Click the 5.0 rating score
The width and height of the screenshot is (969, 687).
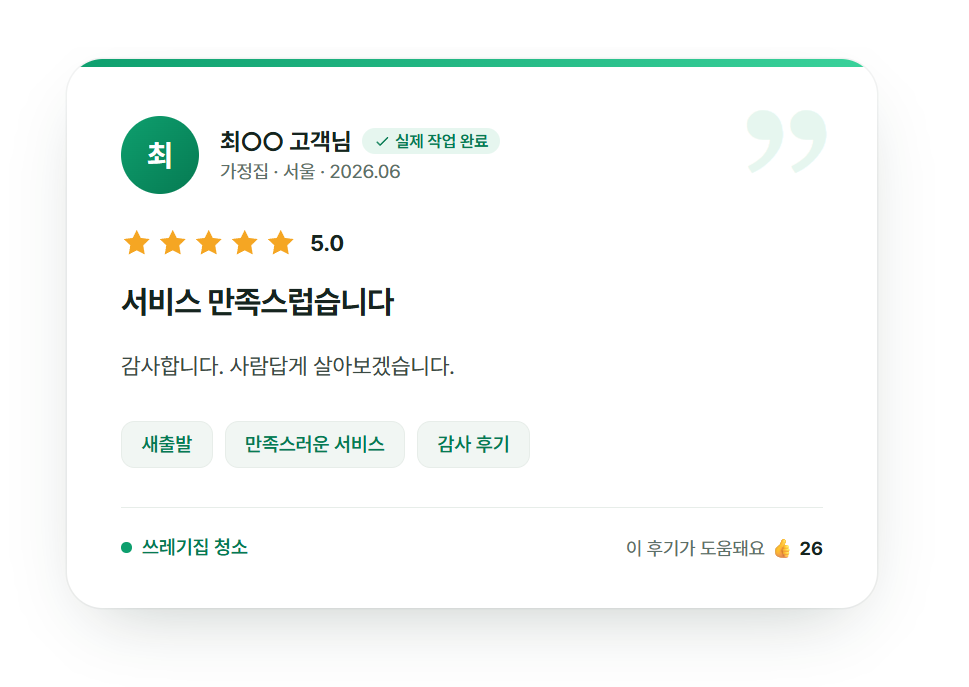[327, 243]
